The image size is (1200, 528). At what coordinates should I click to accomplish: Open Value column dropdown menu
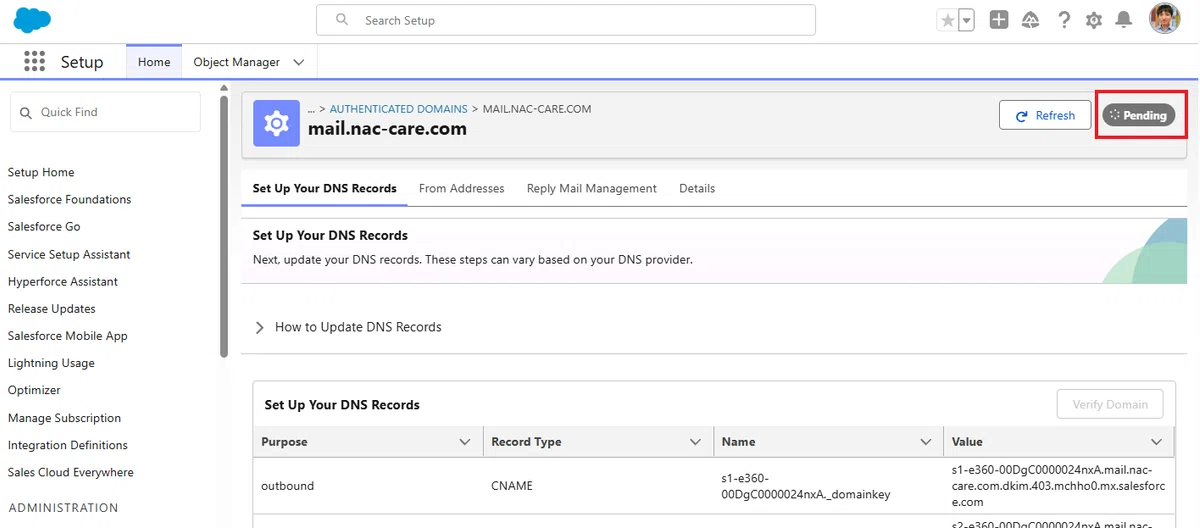[1157, 442]
